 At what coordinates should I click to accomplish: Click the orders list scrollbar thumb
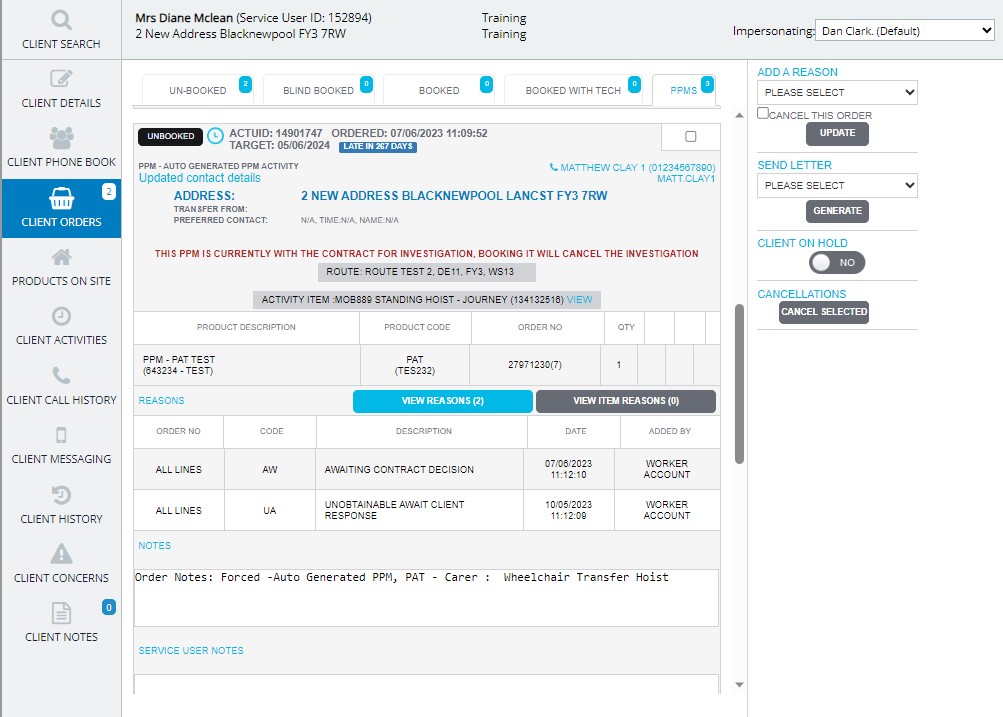[739, 384]
